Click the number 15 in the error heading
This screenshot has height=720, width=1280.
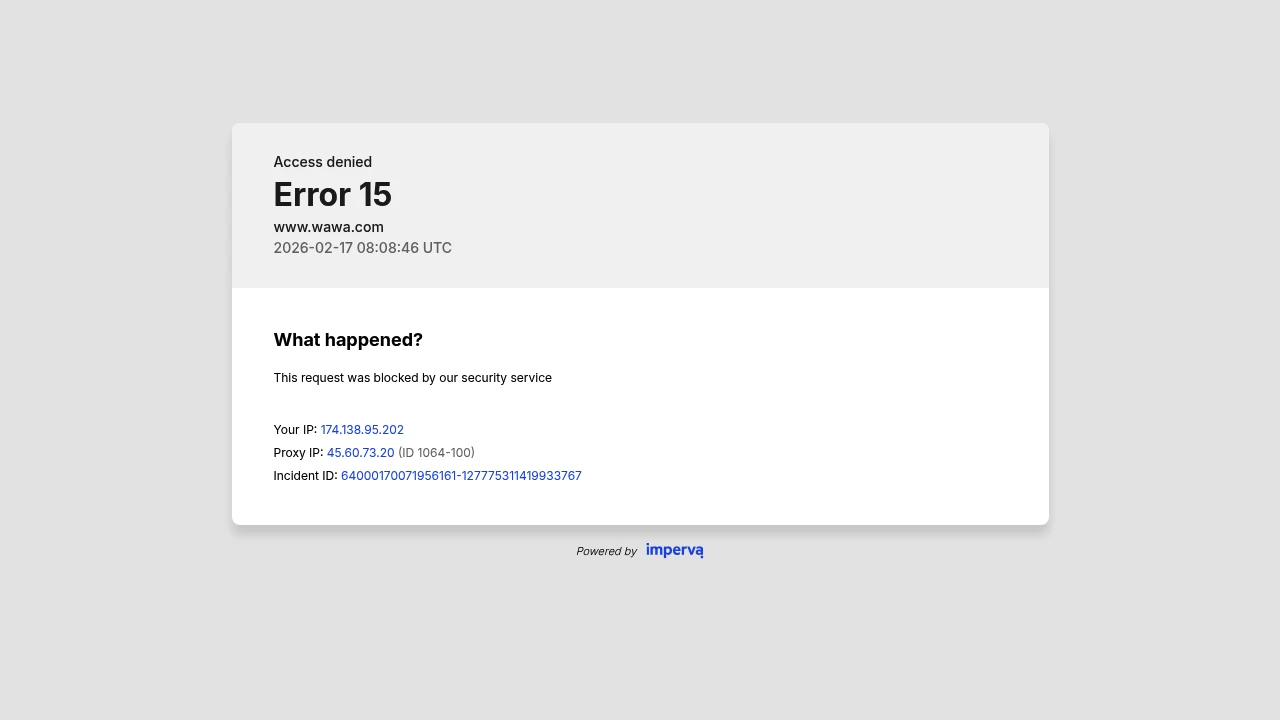374,194
